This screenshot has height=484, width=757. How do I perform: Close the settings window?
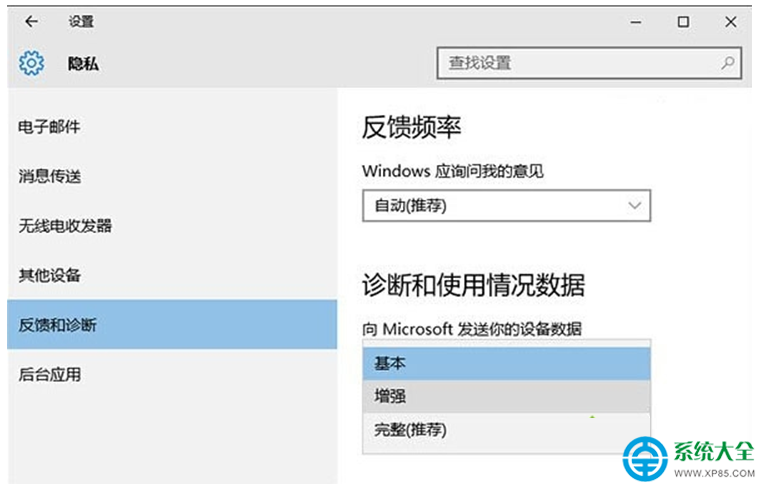tap(730, 22)
